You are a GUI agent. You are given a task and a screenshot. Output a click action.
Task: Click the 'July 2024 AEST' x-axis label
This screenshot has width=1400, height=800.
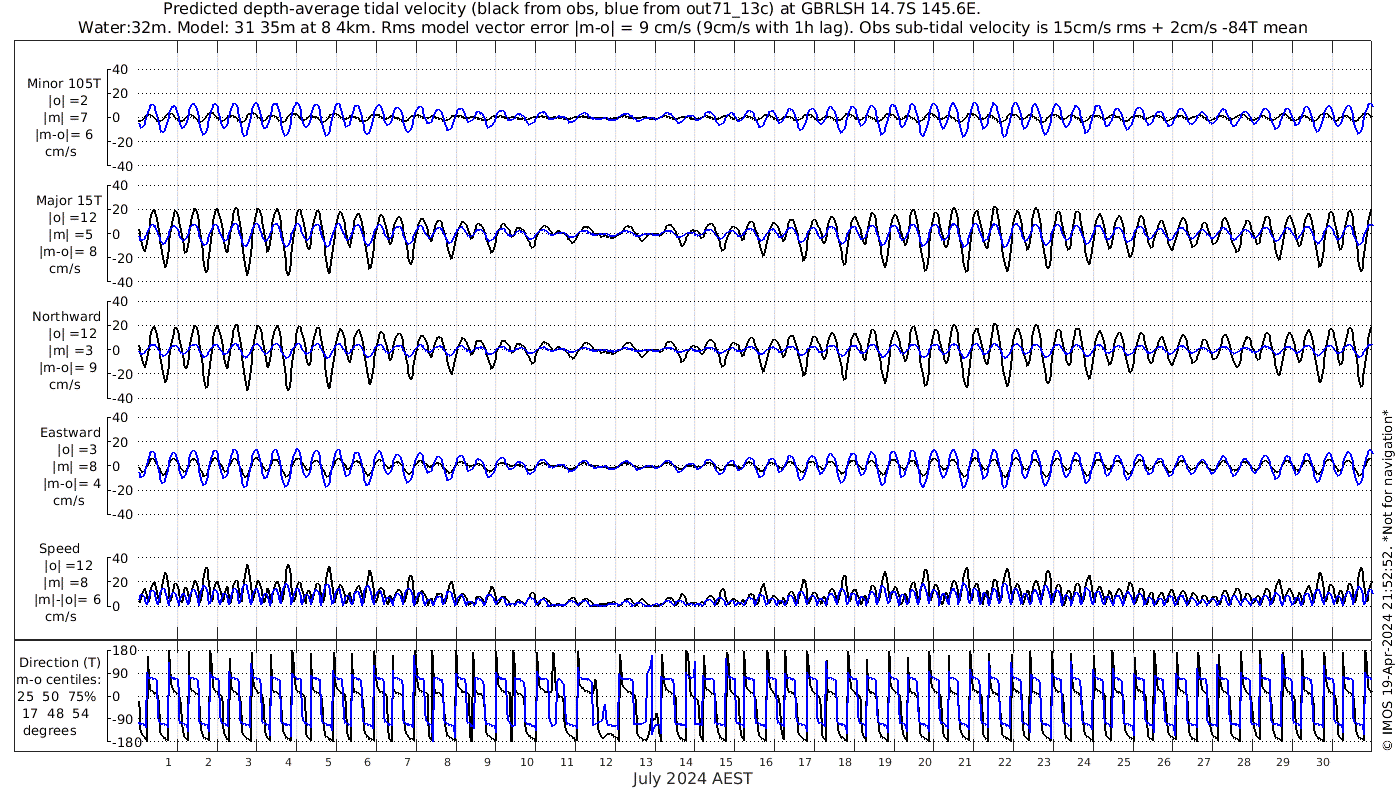click(x=692, y=778)
